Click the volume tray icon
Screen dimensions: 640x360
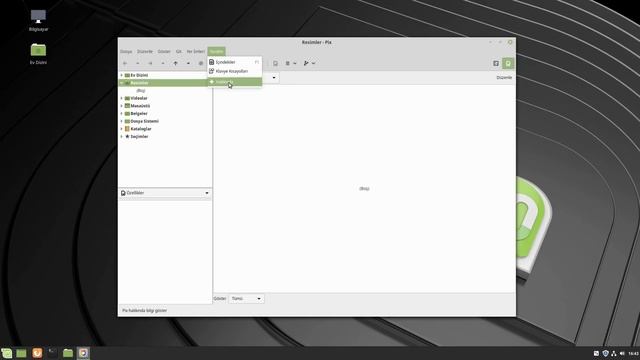tap(622, 353)
